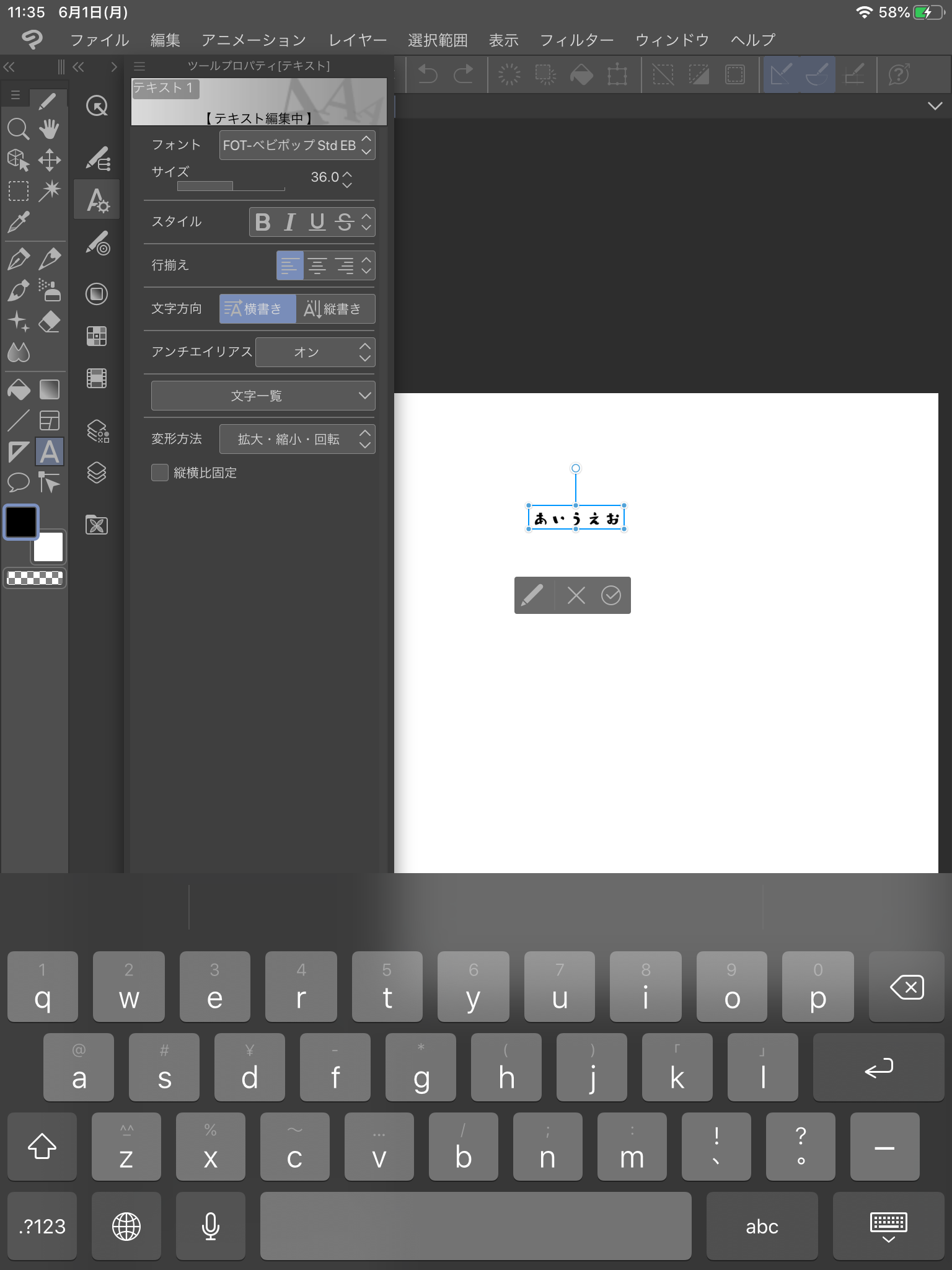Select the Operation object tool
This screenshot has height=1270, width=952.
tap(18, 160)
